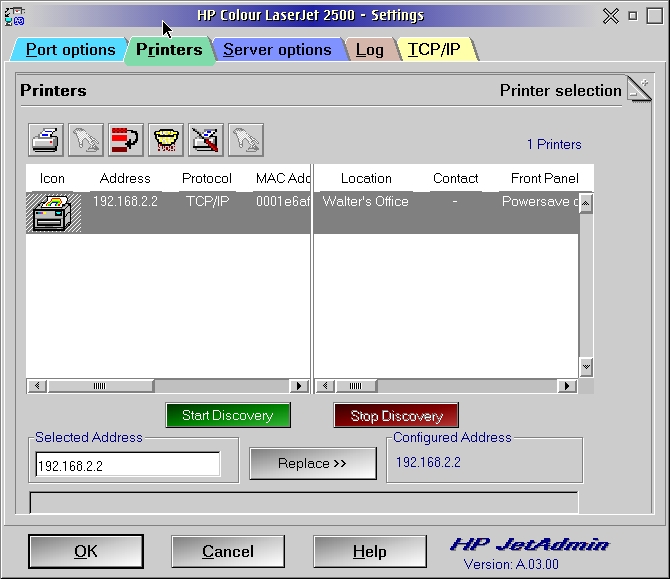The height and width of the screenshot is (579, 670).
Task: Click the yellow sieve filter toolbar icon
Action: tap(166, 140)
